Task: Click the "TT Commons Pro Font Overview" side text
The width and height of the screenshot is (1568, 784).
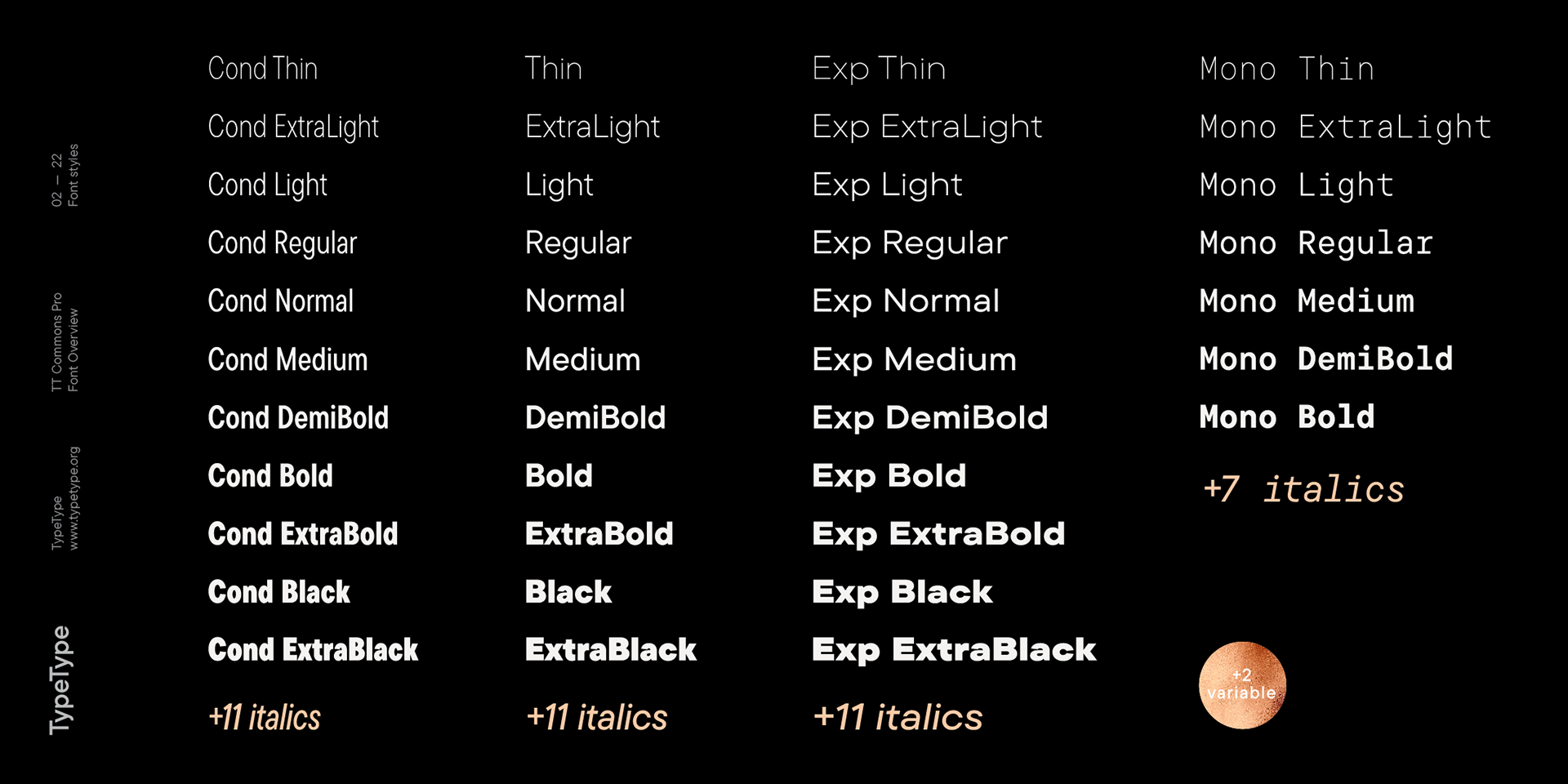Action: point(65,342)
